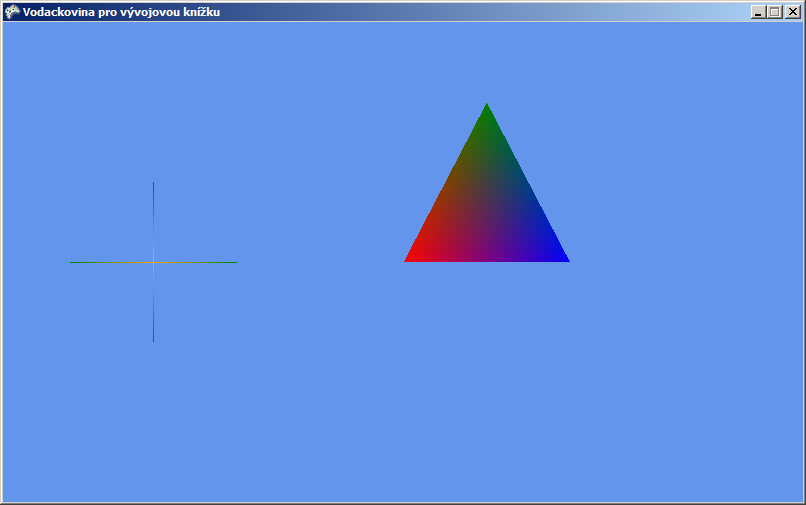
Task: Click the center of the gradient triangle
Action: 487,210
